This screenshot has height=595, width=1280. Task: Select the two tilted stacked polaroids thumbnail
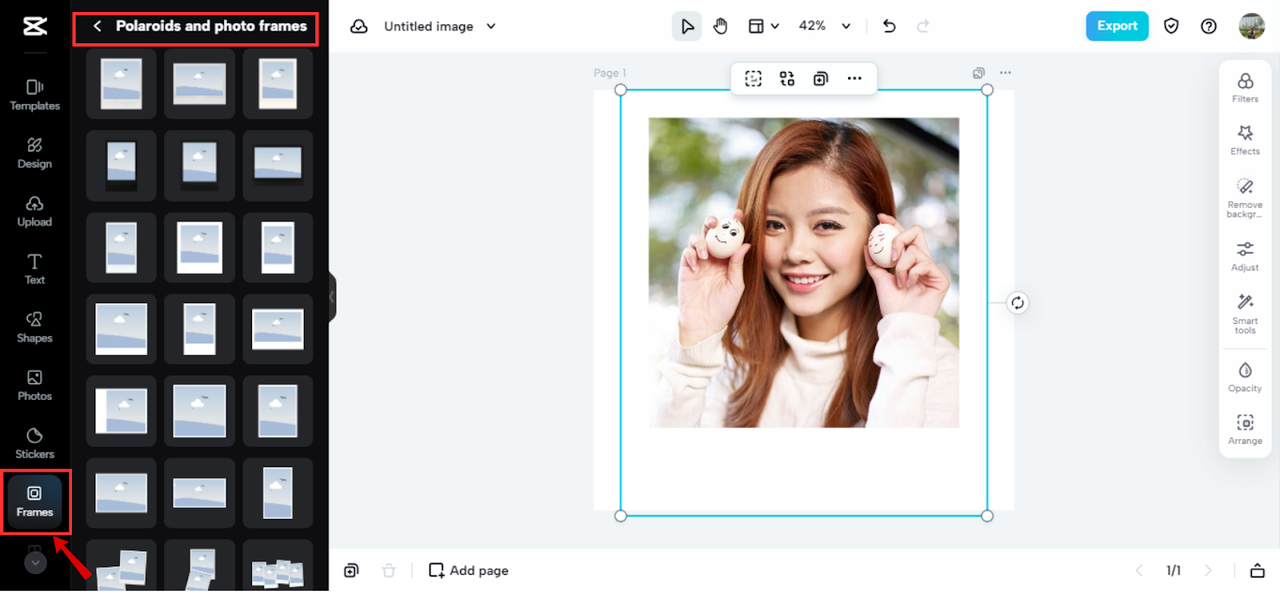coord(200,567)
